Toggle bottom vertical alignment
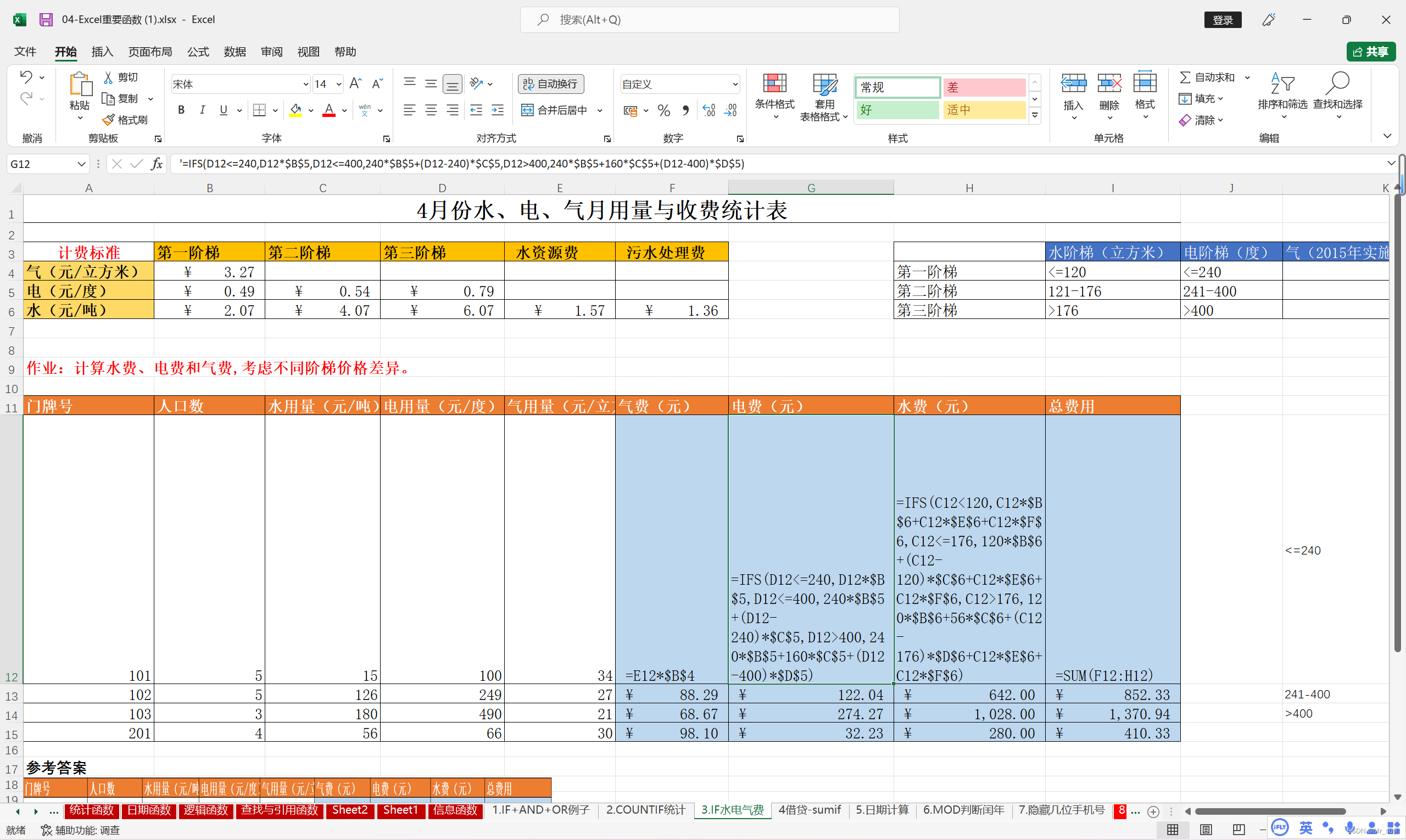 point(452,84)
